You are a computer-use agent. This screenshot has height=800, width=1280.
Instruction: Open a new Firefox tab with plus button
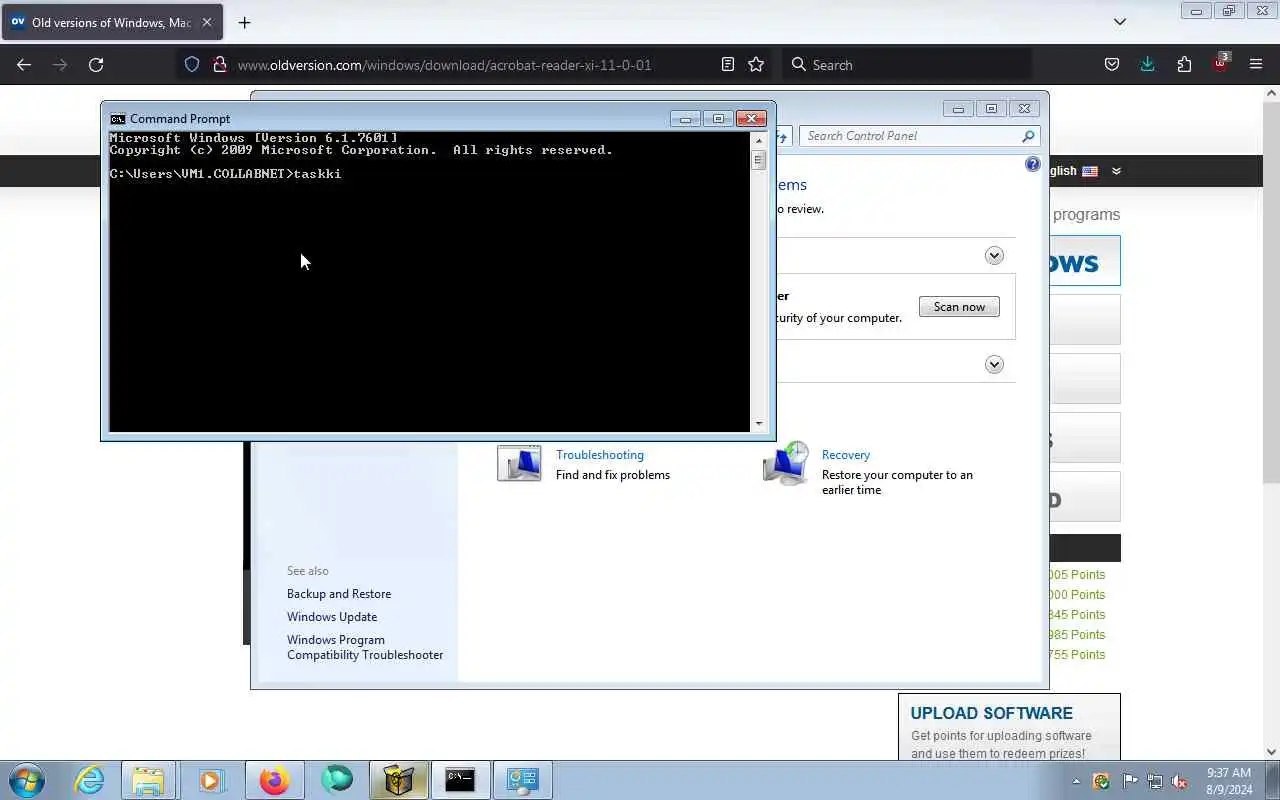coord(244,22)
